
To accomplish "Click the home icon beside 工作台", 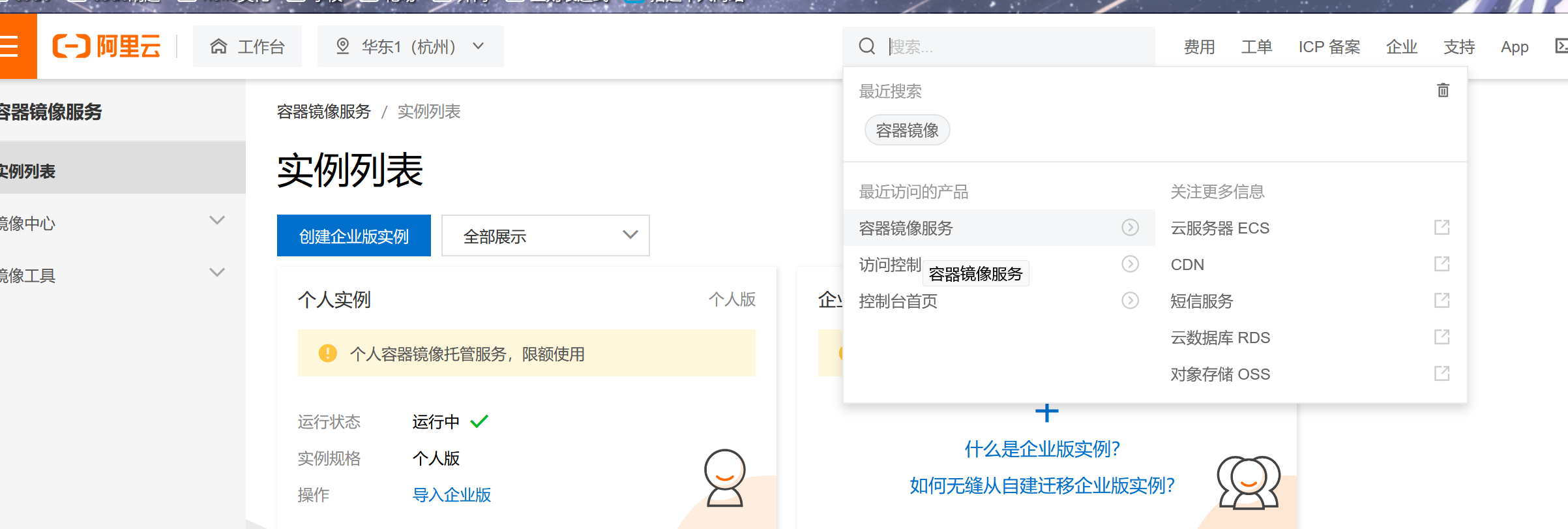I will (x=218, y=46).
